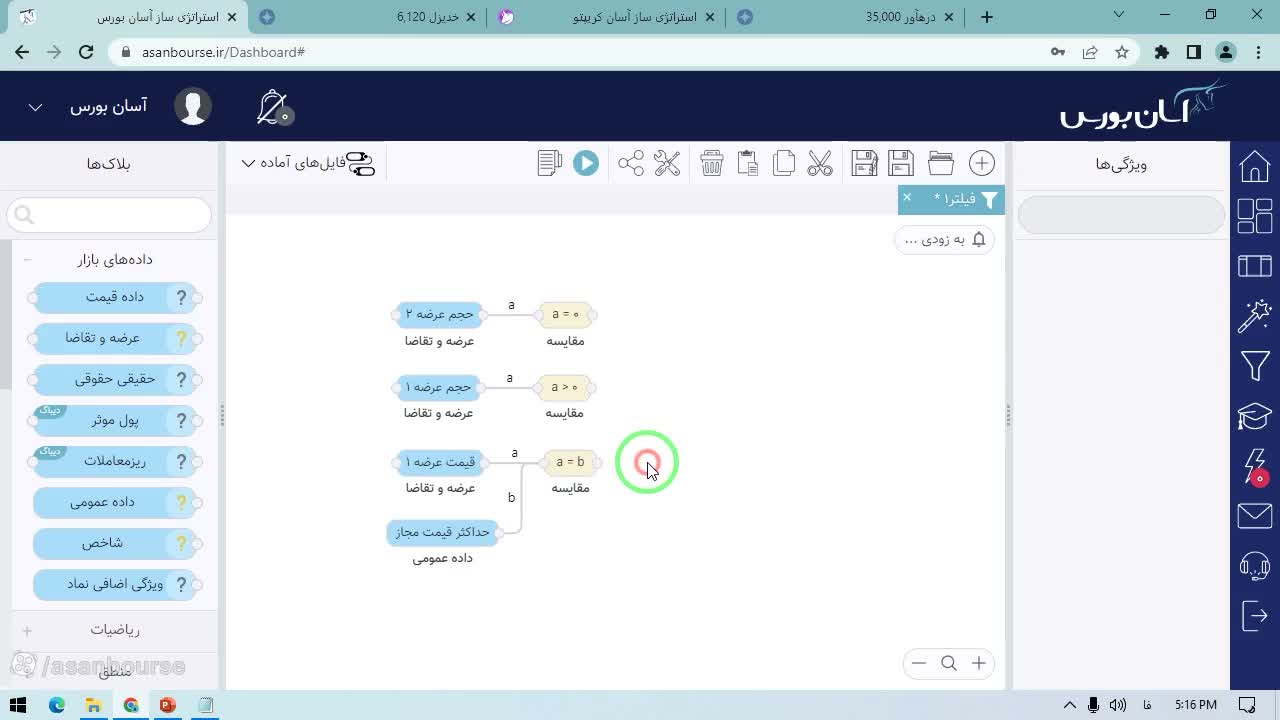Show help for حقیقی حقوقی block
Viewport: 1280px width, 720px height.
point(181,379)
